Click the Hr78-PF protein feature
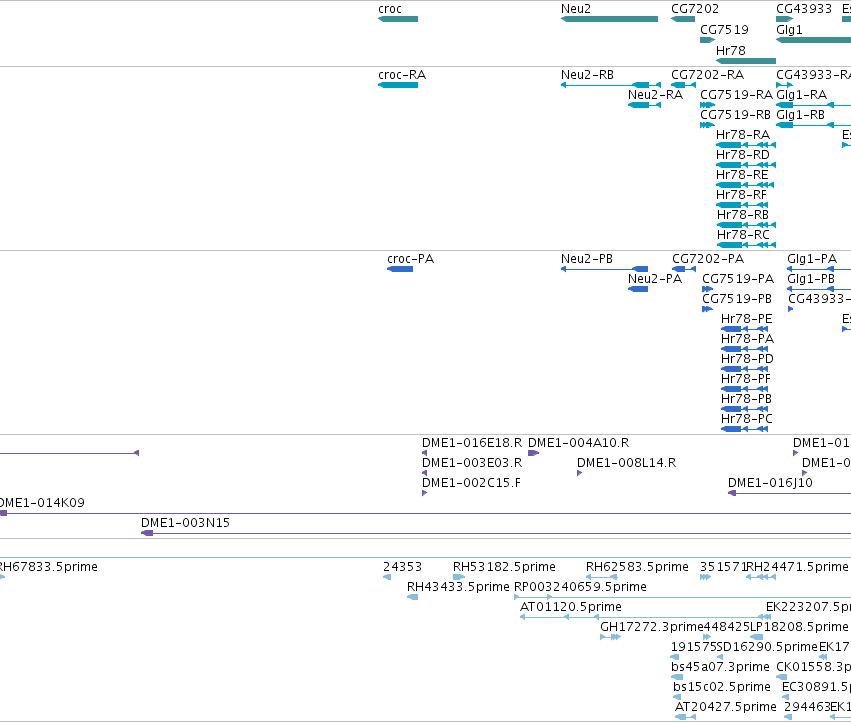This screenshot has width=851, height=722. pyautogui.click(x=744, y=389)
